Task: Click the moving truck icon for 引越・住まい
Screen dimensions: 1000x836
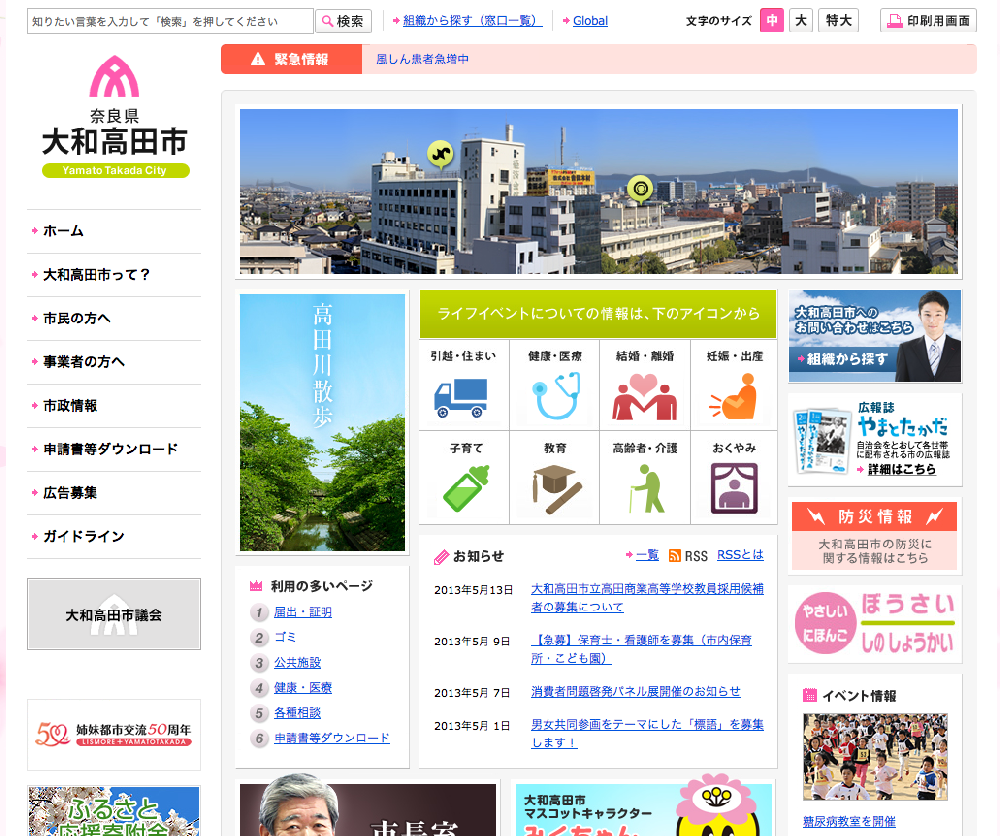Action: tap(463, 395)
